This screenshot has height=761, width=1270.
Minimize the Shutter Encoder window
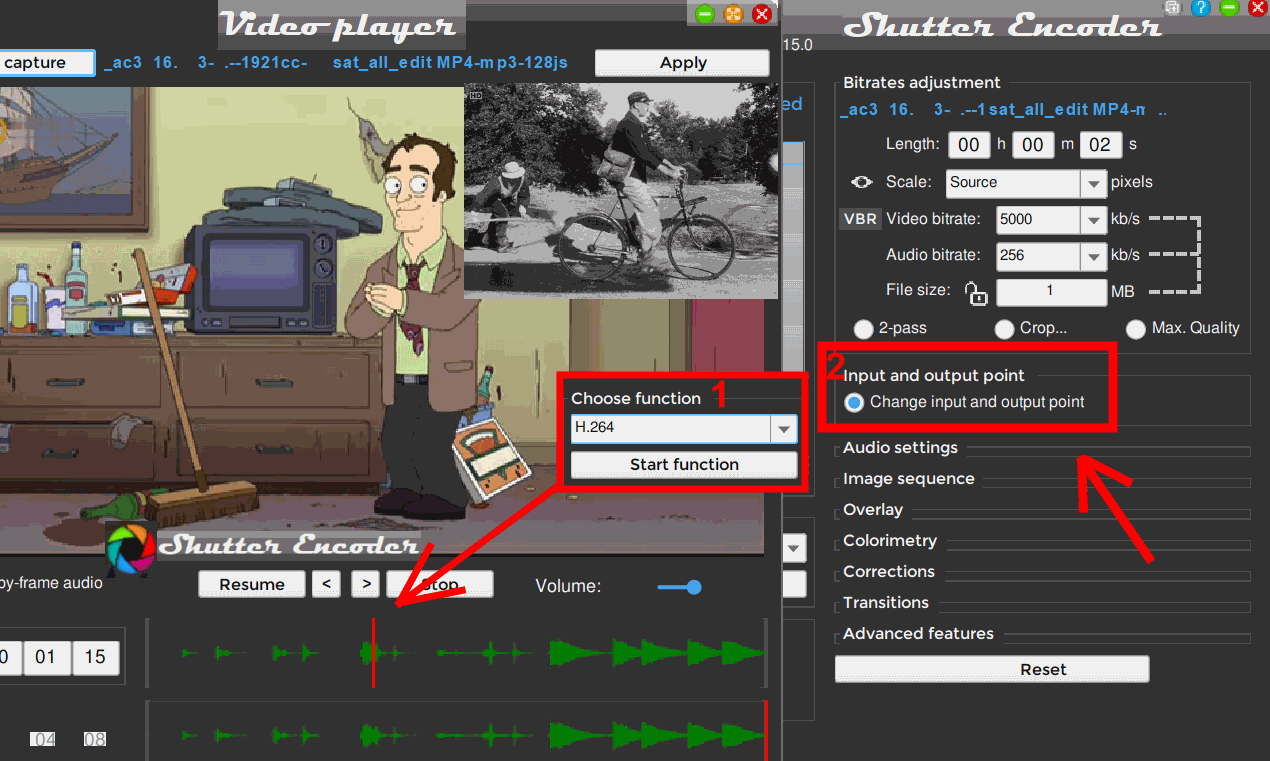(x=1230, y=8)
